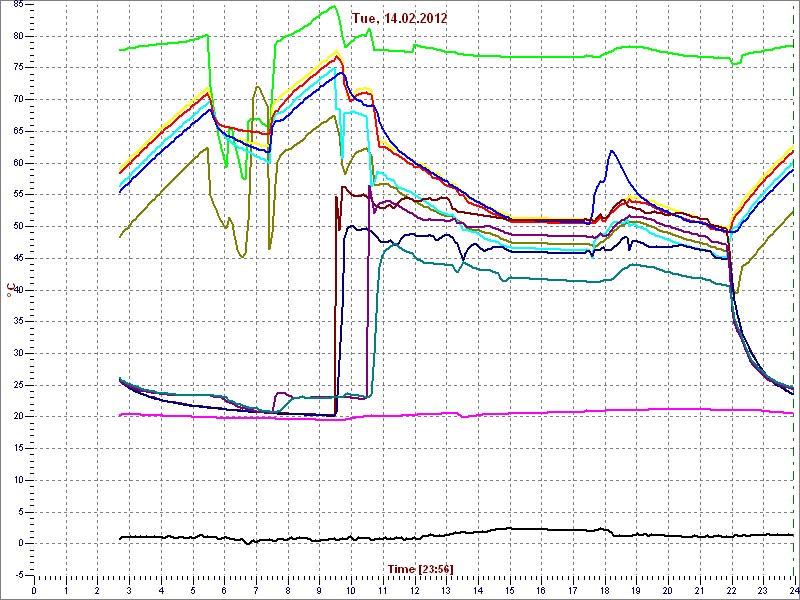Click hour 2 on the time axis
This screenshot has width=800, height=600.
pyautogui.click(x=97, y=591)
